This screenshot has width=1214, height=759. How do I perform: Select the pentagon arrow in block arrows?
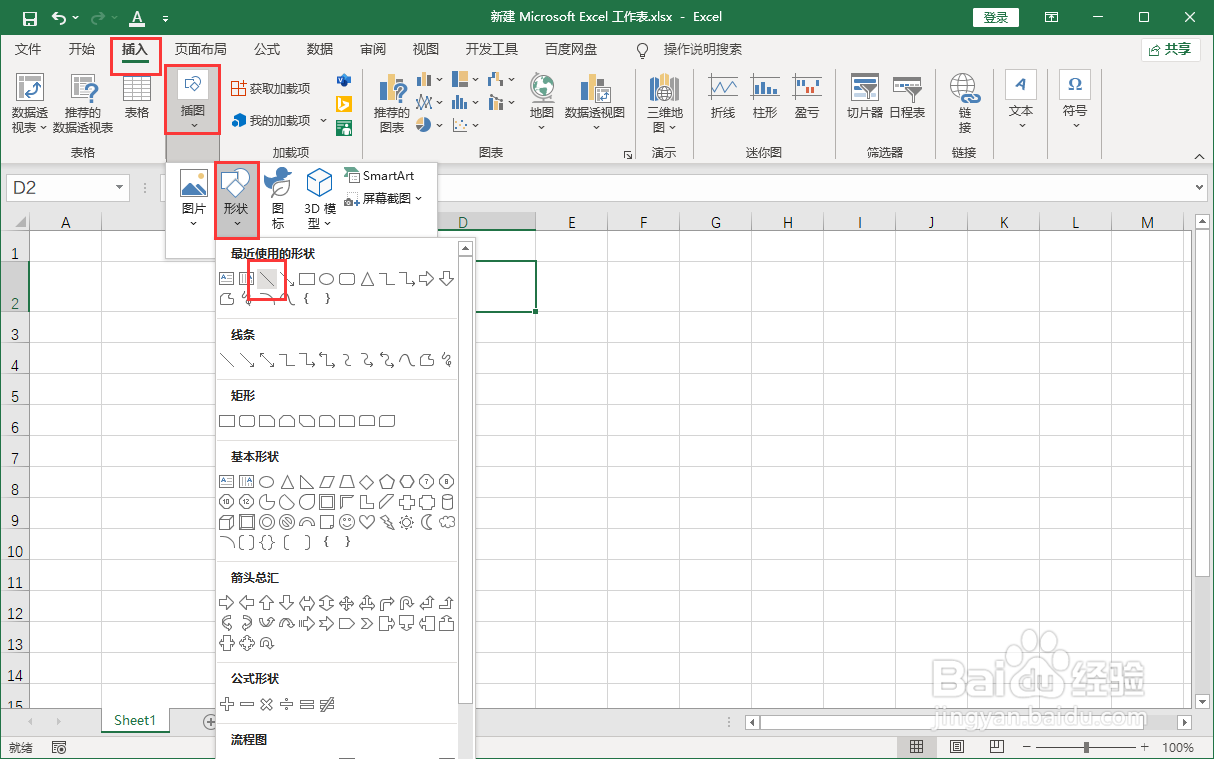pos(347,623)
